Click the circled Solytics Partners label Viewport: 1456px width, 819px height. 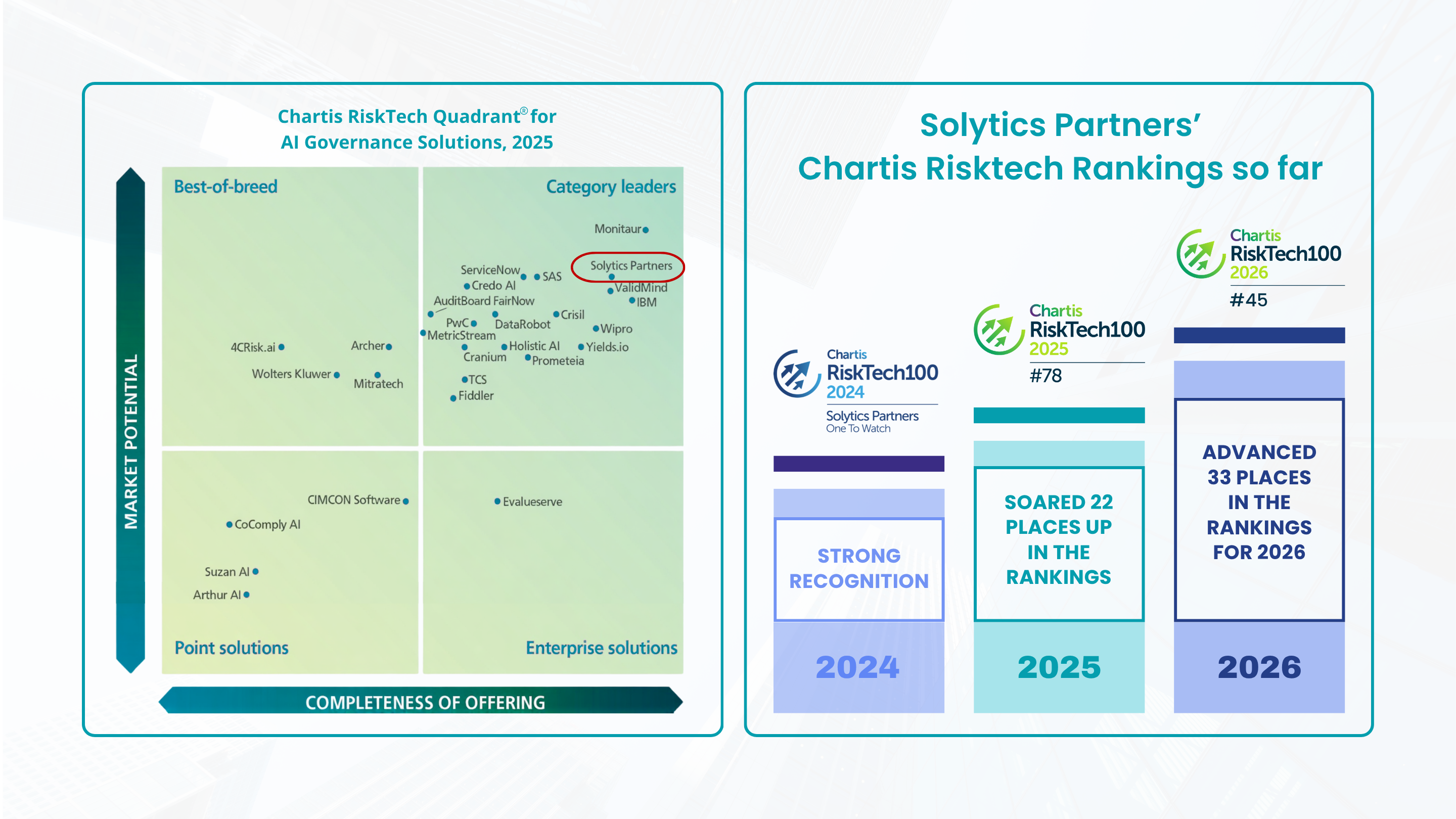point(630,265)
